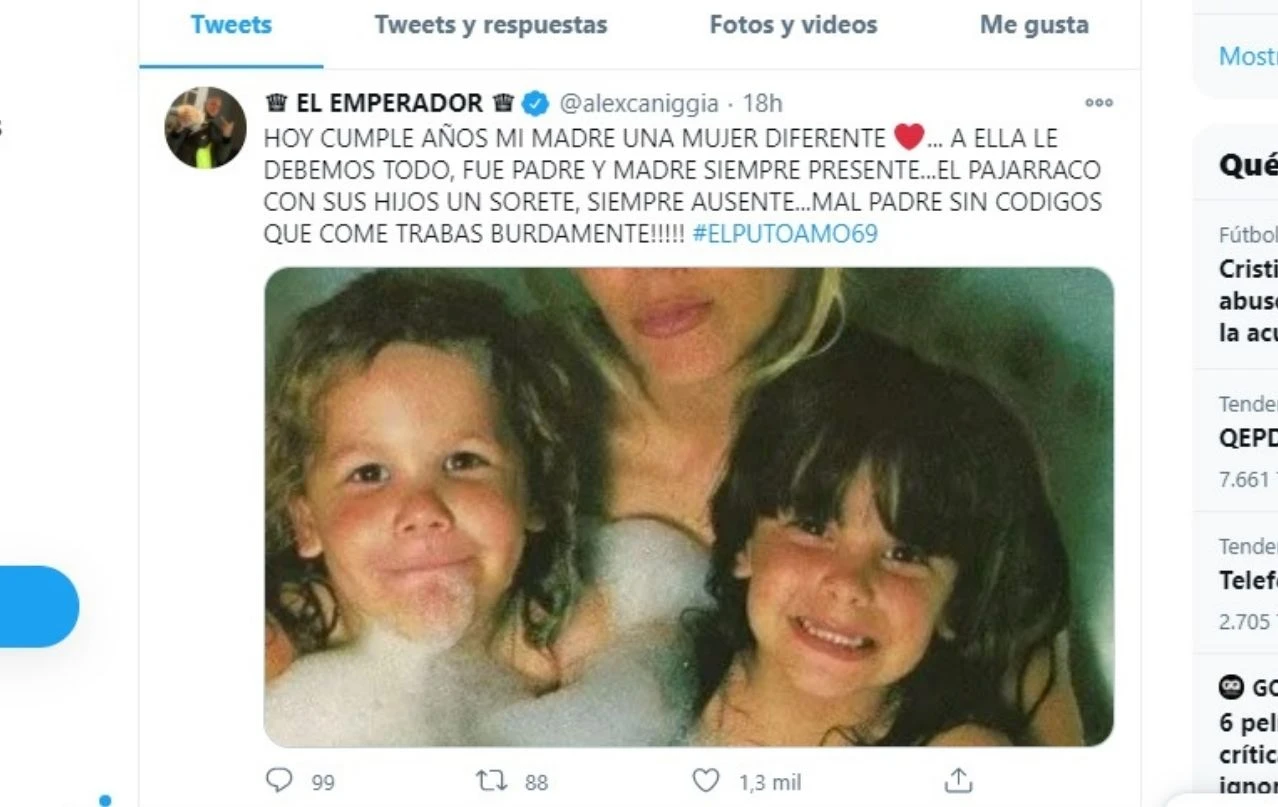The height and width of the screenshot is (807, 1278).
Task: Click the EL EMPERADOR display name
Action: point(390,102)
